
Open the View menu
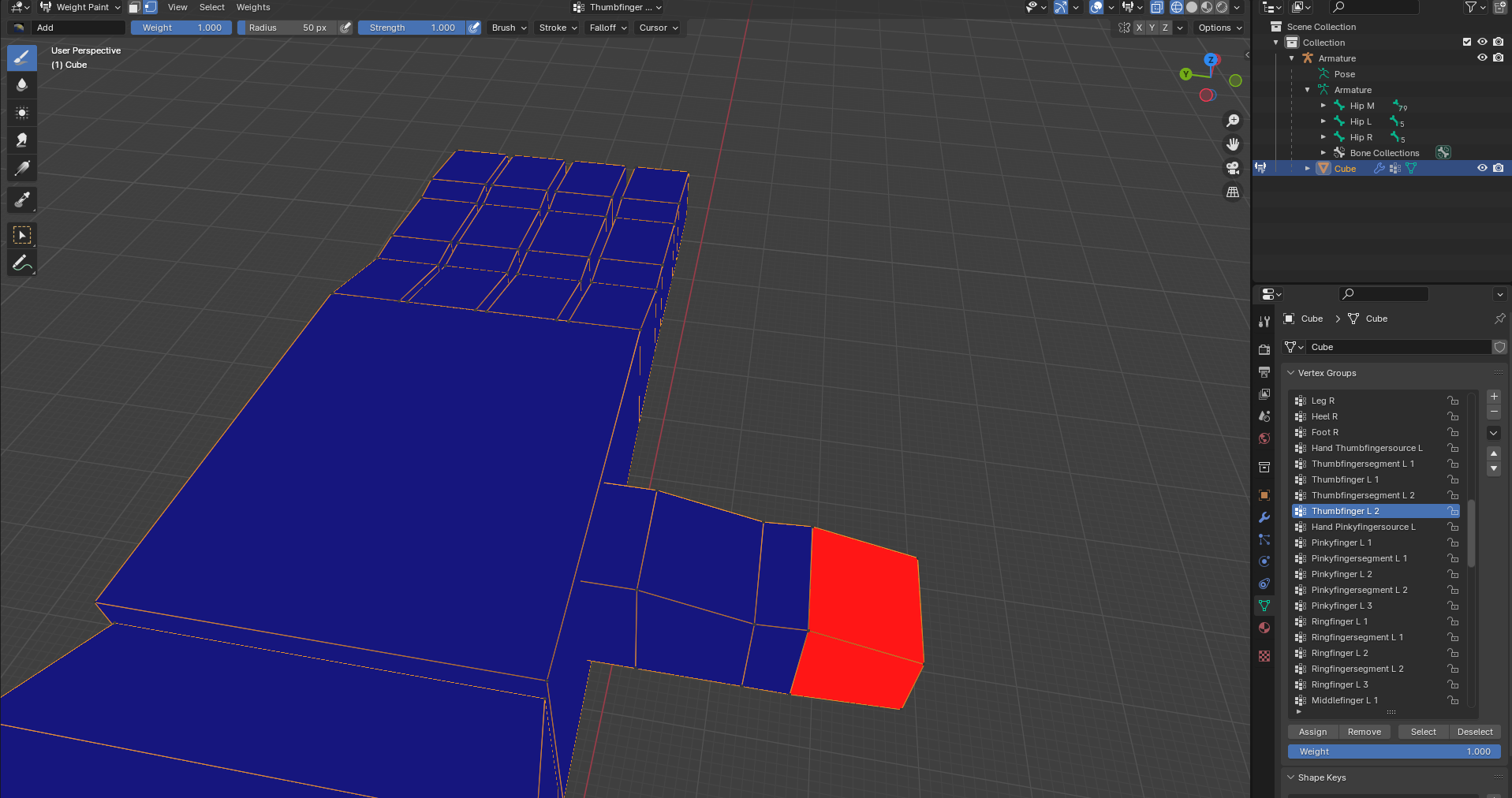click(x=177, y=7)
